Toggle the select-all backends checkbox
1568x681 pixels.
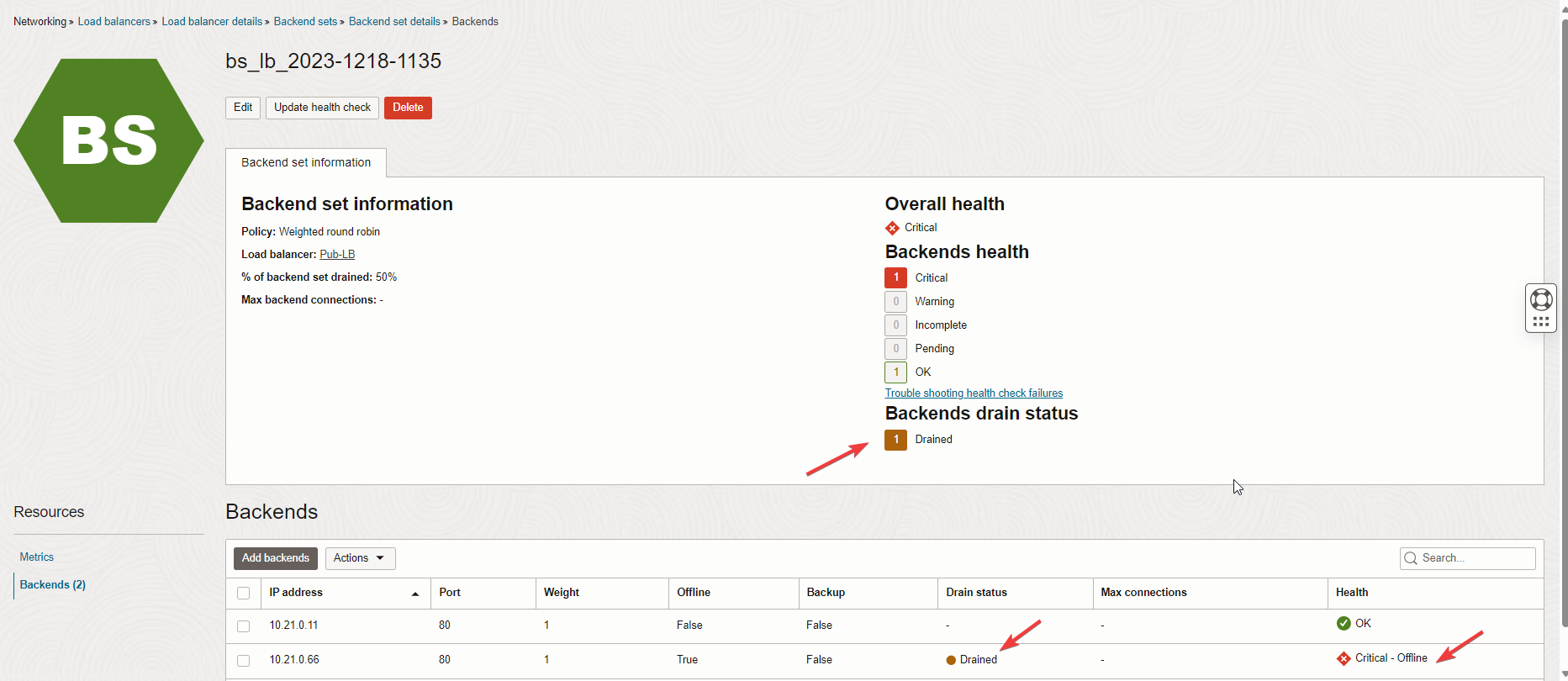(x=244, y=593)
